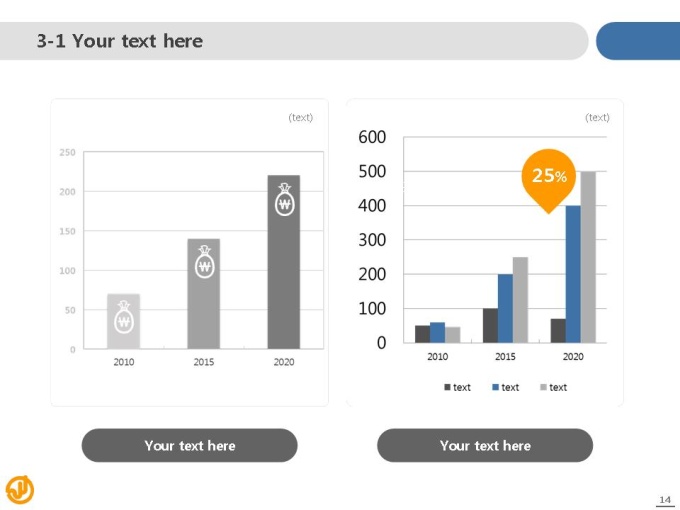Click the blue 2015 bar in right chart
Image resolution: width=680 pixels, height=510 pixels.
tap(505, 308)
